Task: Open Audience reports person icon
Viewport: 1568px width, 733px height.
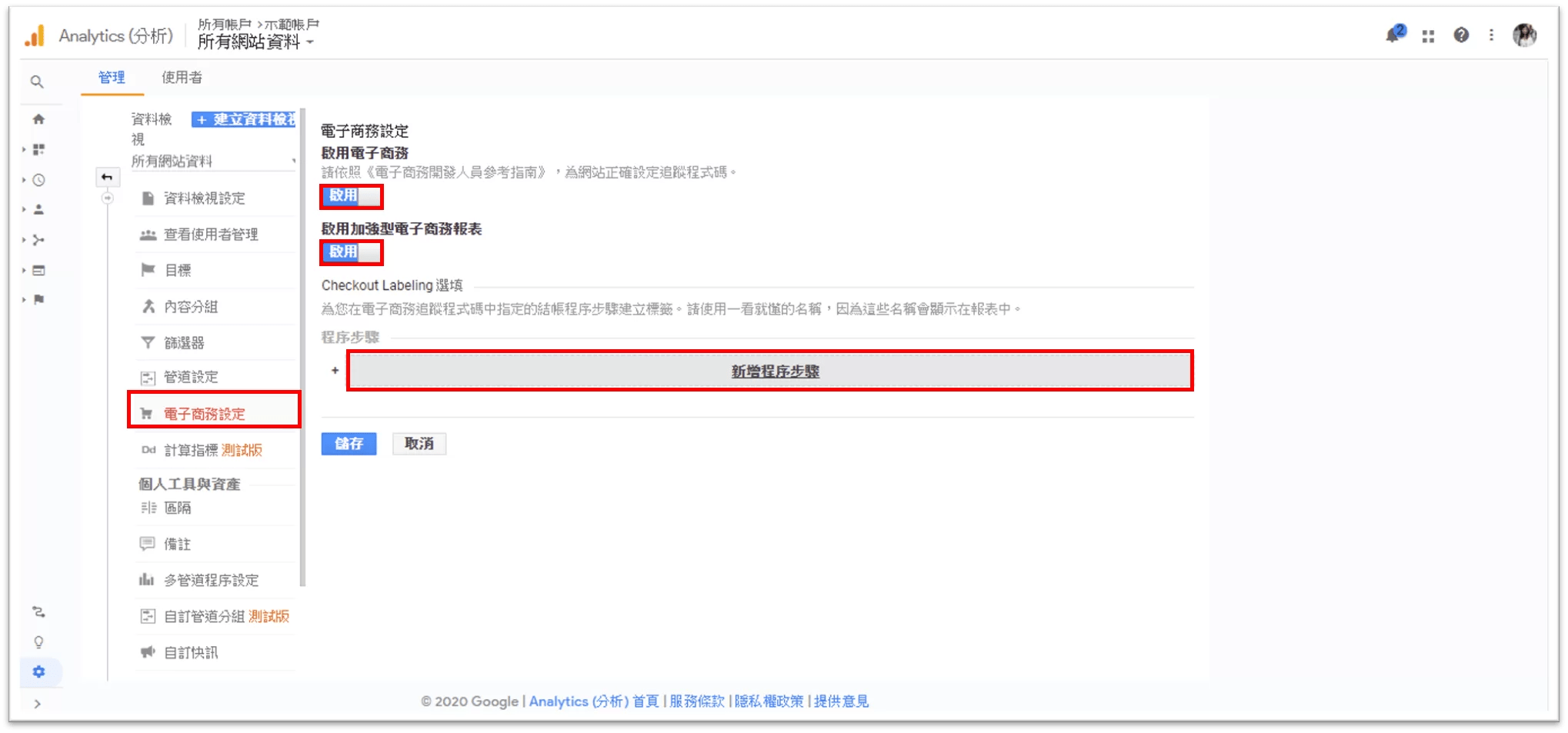Action: (38, 209)
